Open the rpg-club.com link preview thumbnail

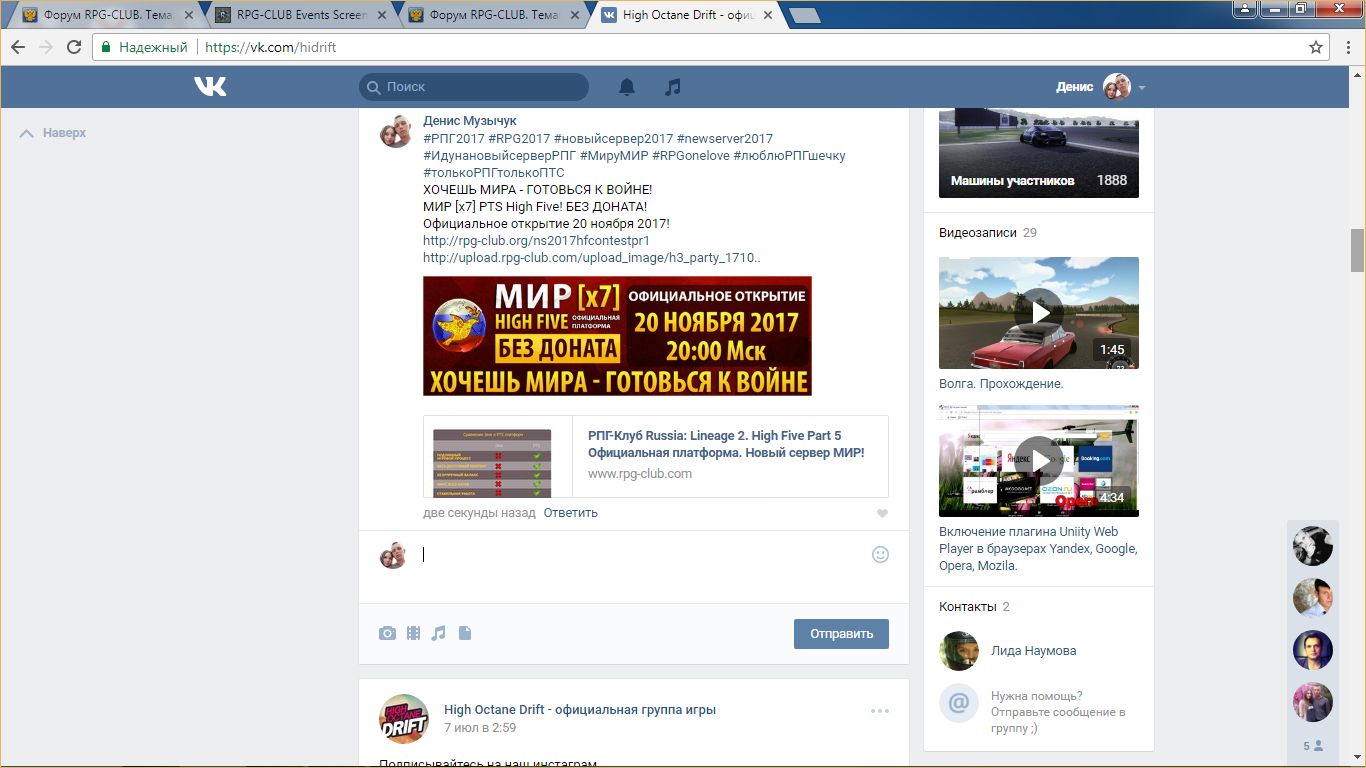(492, 462)
